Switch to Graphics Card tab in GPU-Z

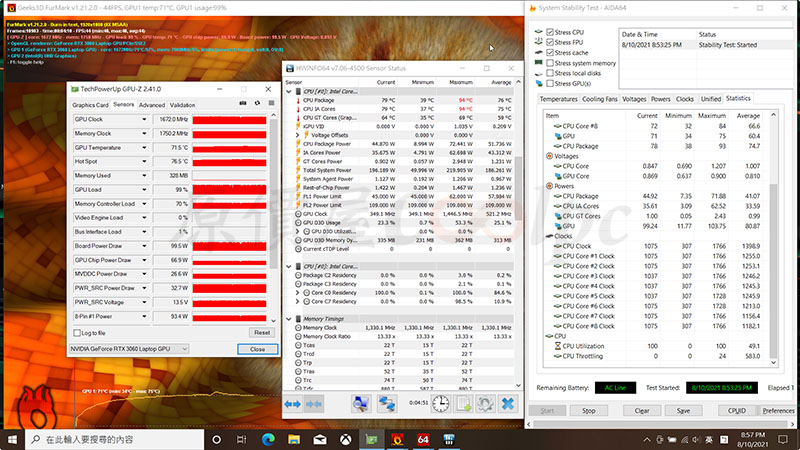click(90, 105)
